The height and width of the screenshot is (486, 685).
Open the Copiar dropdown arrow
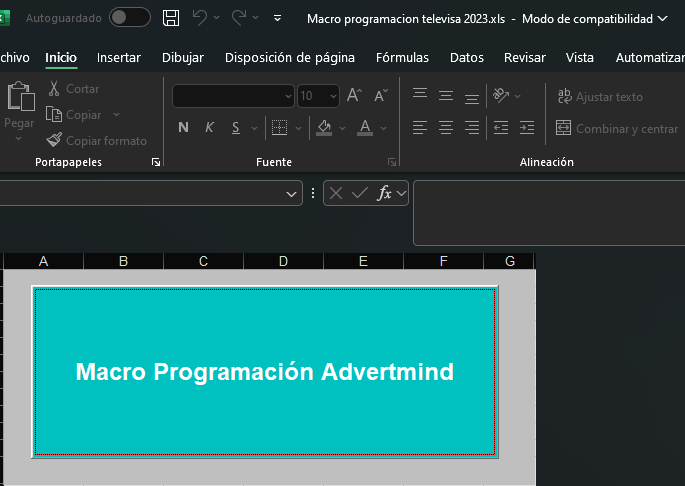116,115
